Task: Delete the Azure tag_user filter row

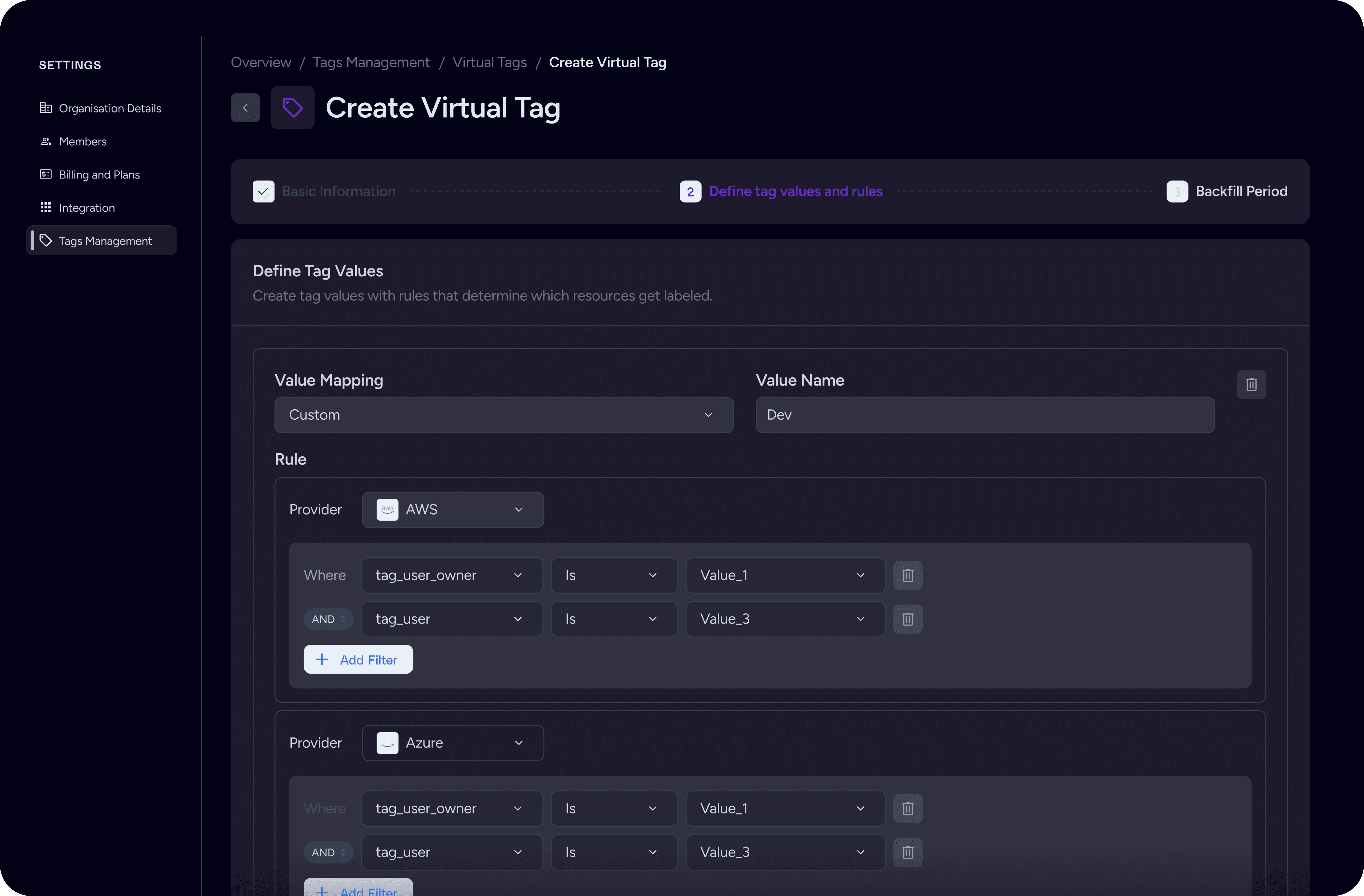Action: 908,852
